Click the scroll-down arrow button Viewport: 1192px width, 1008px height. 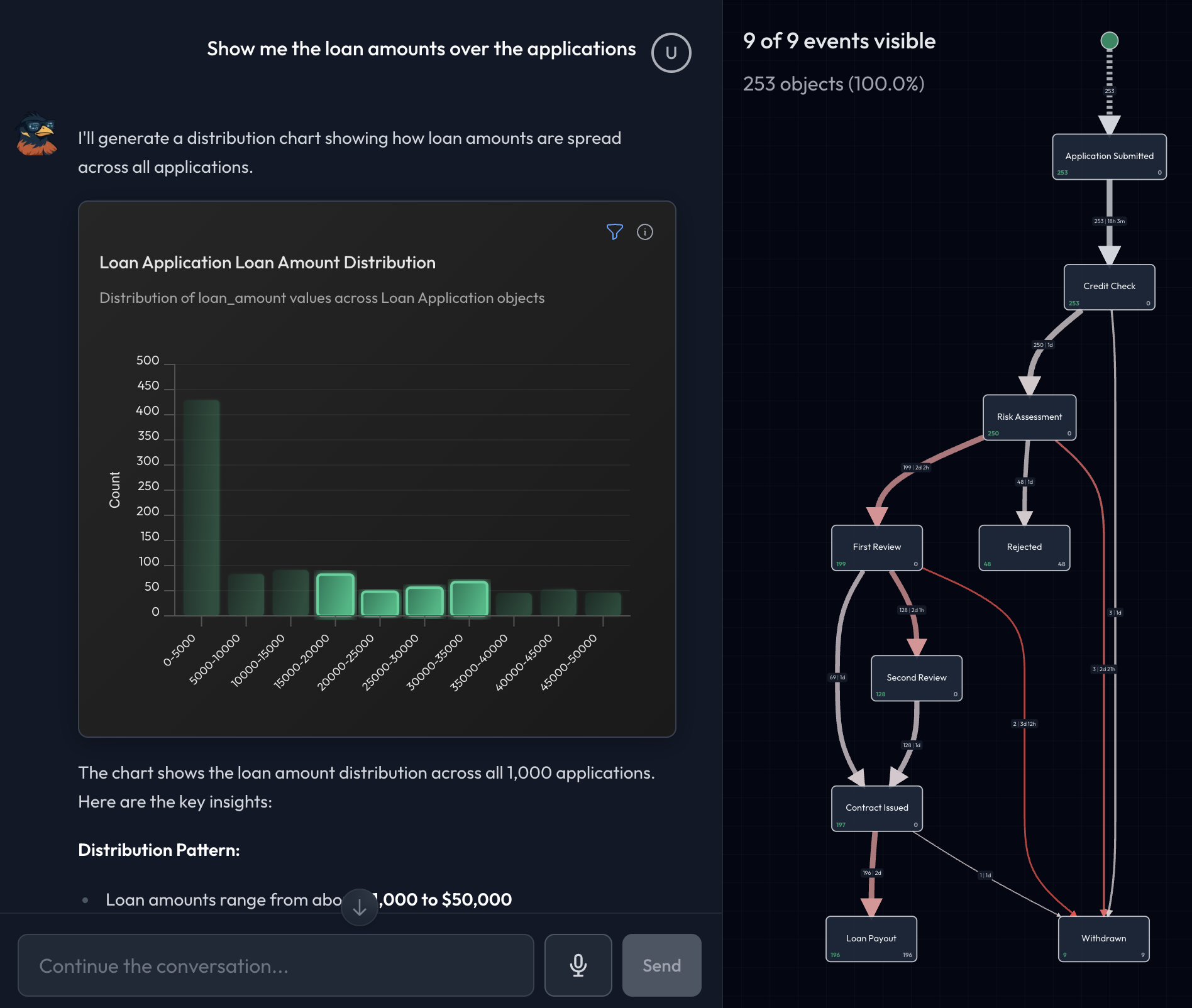pos(360,907)
